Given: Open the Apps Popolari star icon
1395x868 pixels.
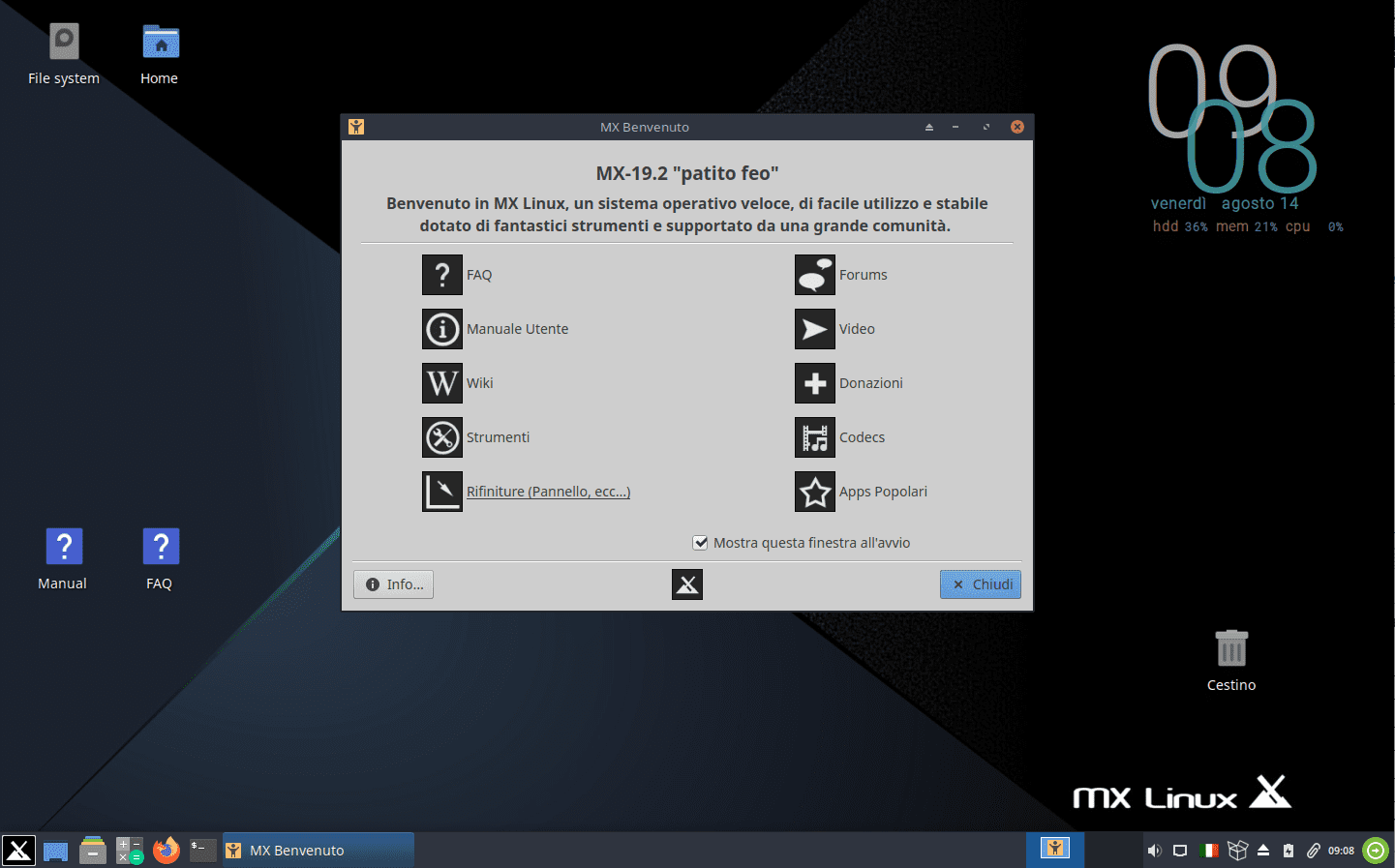Looking at the screenshot, I should (815, 492).
